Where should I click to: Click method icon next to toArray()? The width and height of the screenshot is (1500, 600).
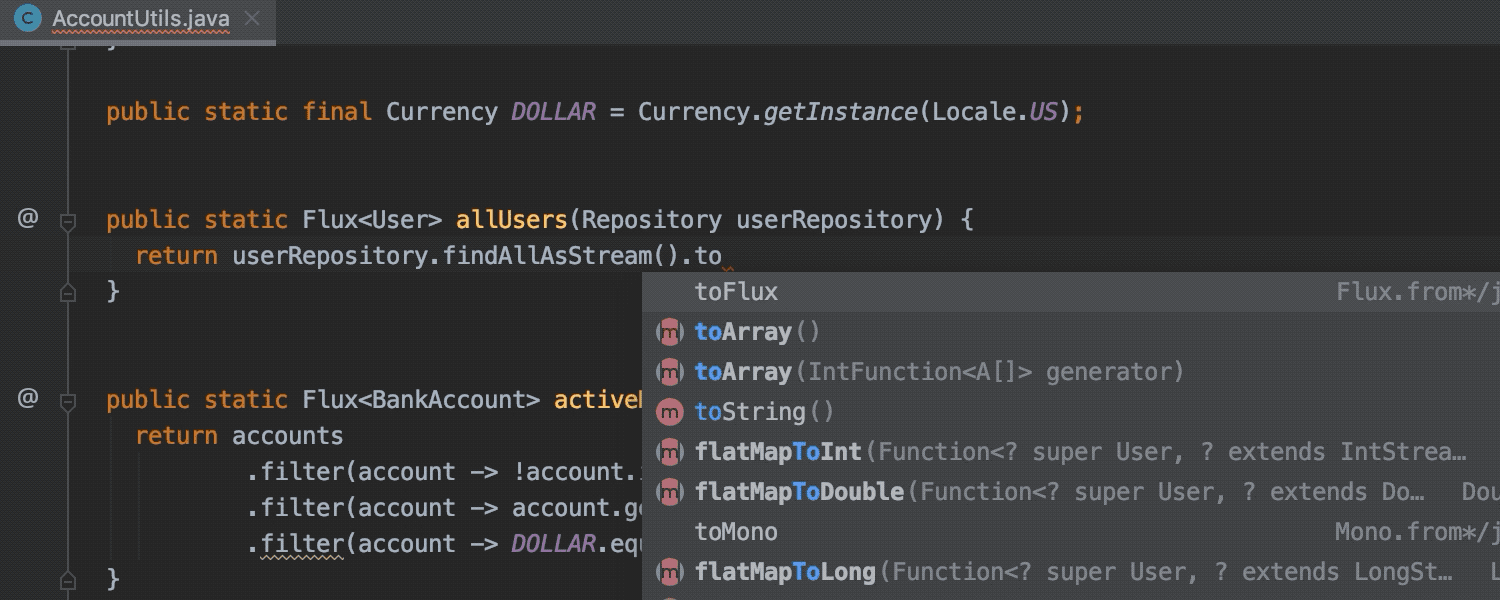point(668,332)
